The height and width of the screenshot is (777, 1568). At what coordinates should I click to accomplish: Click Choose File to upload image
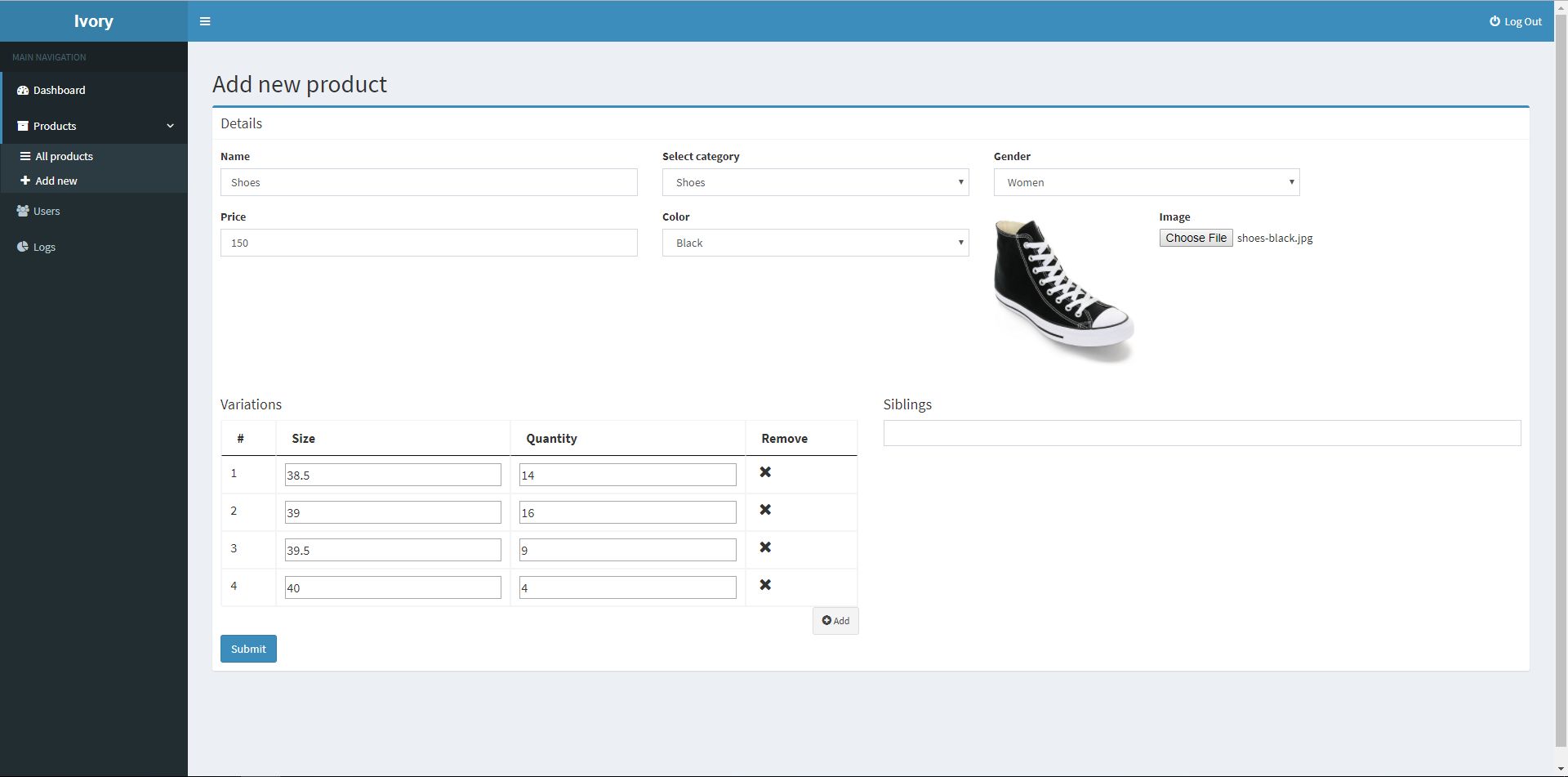[1196, 238]
